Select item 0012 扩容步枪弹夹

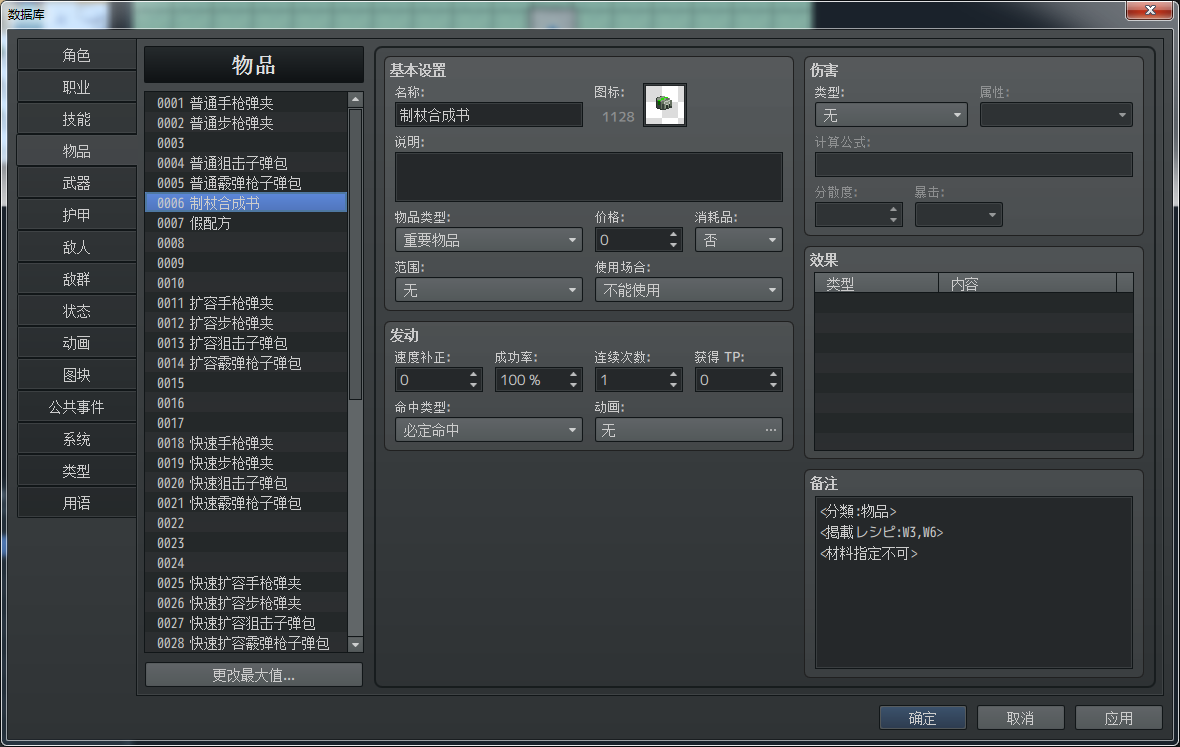246,323
